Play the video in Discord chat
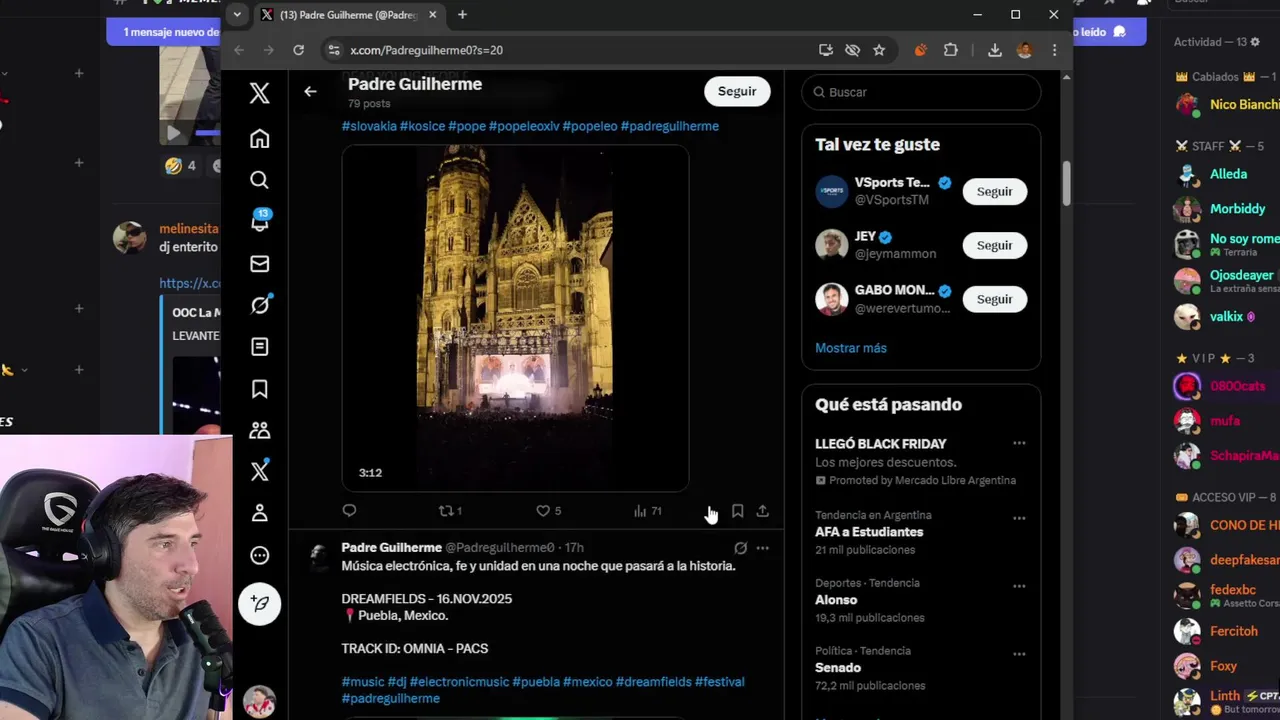Screen dimensions: 1280x720 point(174,132)
